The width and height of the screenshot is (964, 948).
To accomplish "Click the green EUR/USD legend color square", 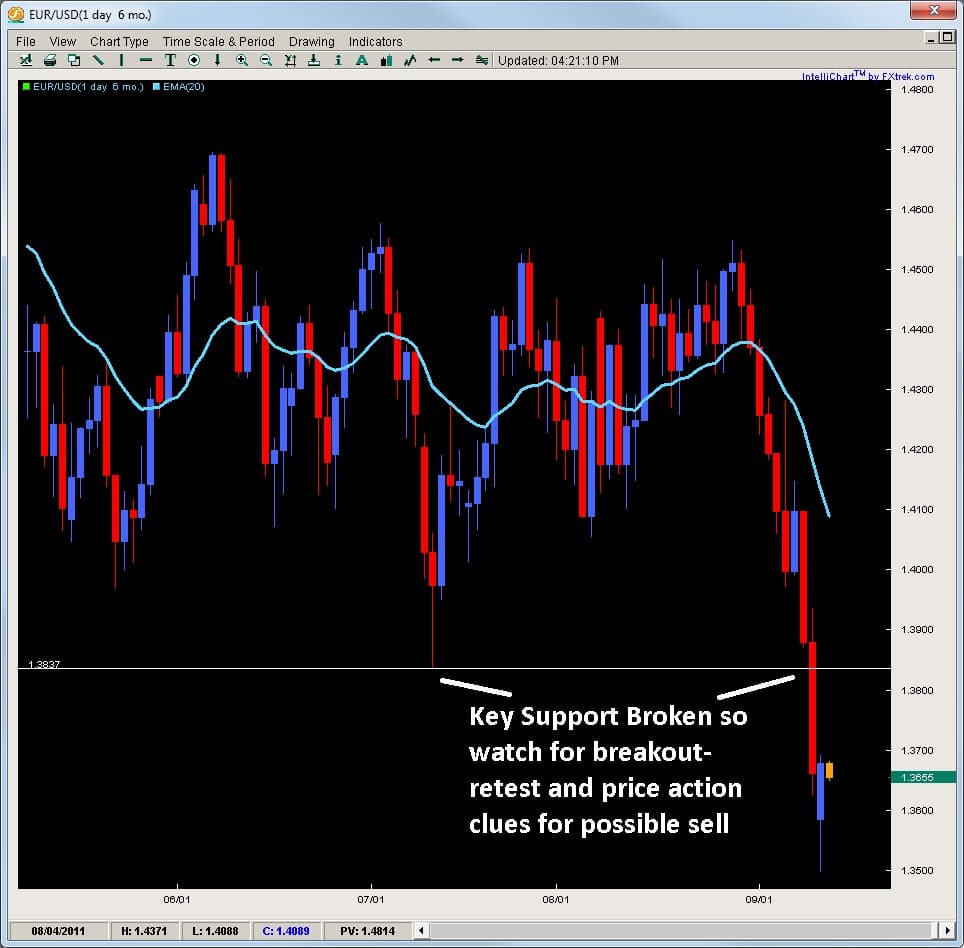I will point(26,87).
